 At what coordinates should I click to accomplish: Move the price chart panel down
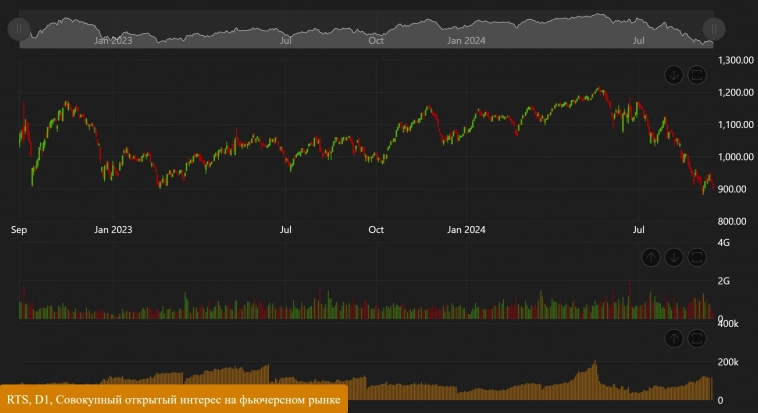pyautogui.click(x=674, y=74)
